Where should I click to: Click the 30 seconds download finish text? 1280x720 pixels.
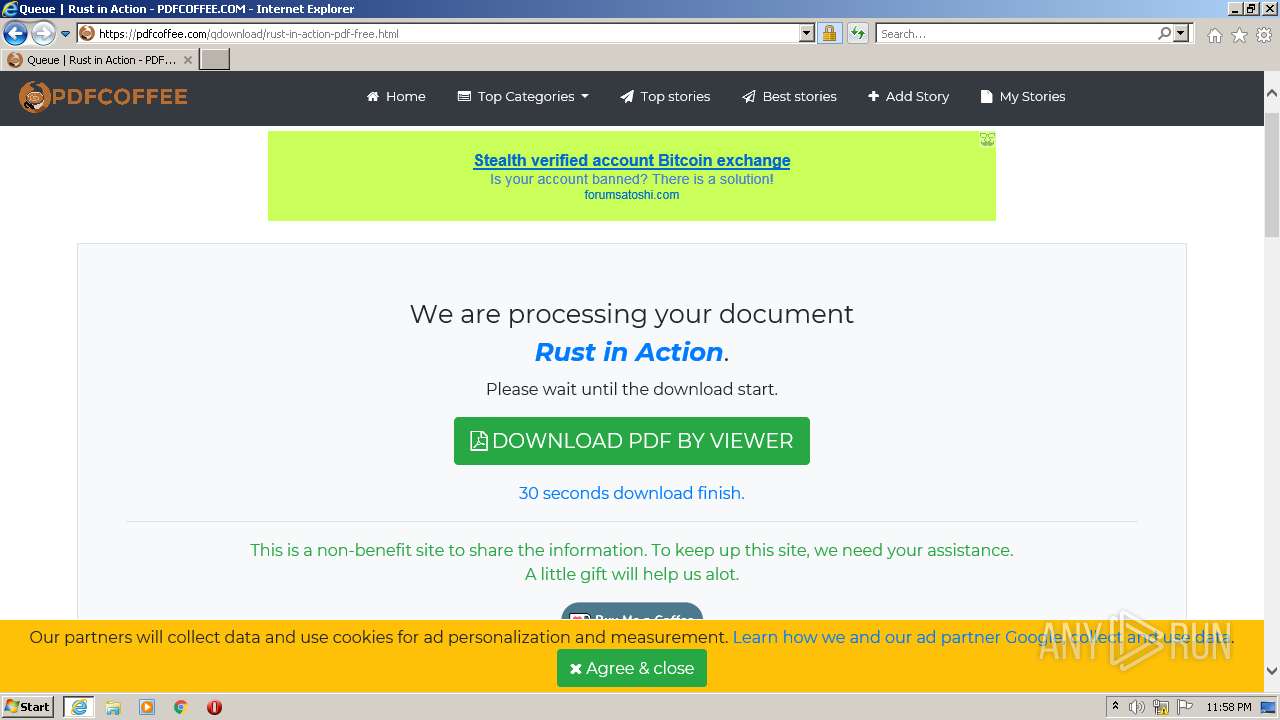(x=632, y=493)
